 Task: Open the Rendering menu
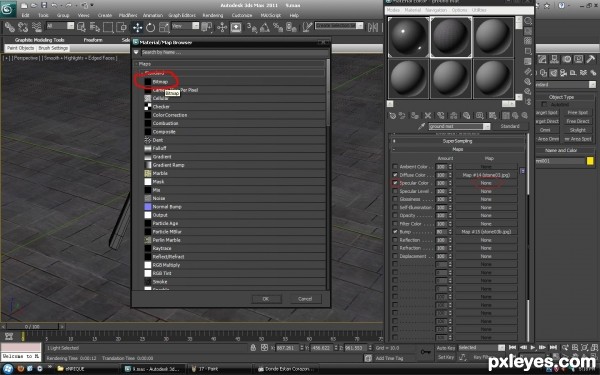coord(213,15)
